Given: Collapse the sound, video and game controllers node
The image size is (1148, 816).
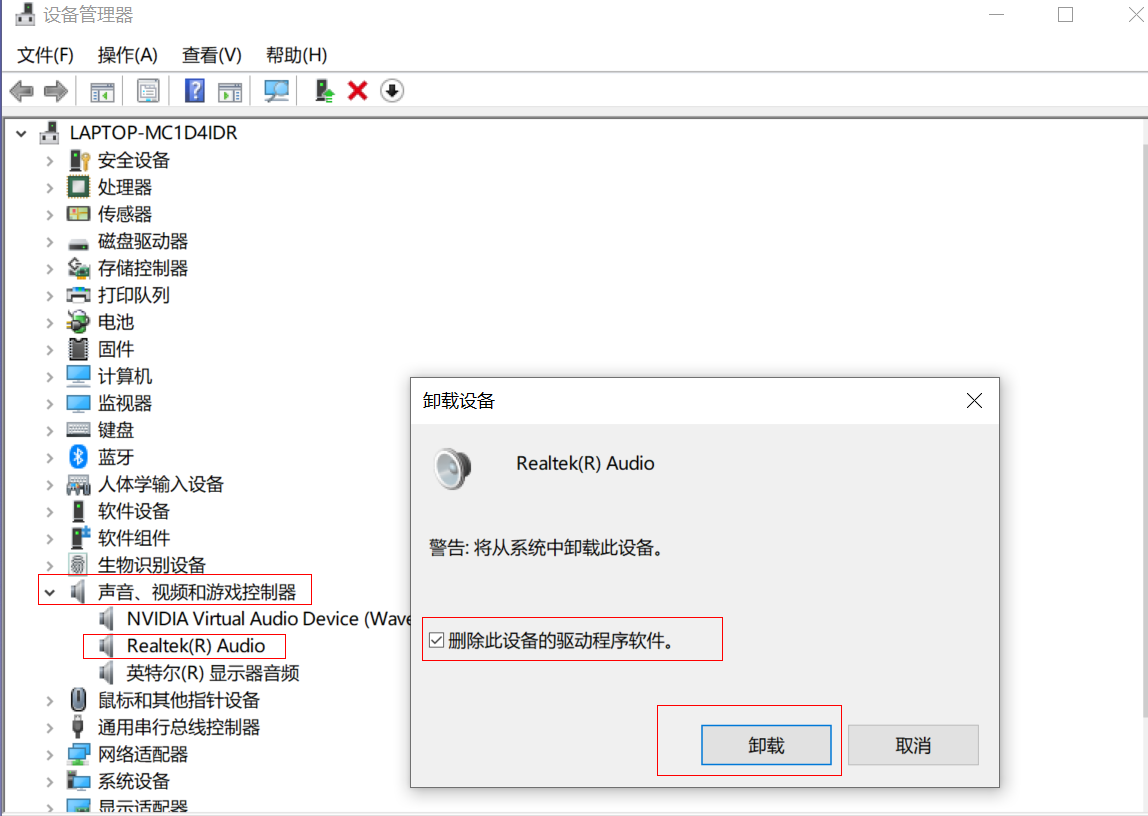Looking at the screenshot, I should [49, 593].
